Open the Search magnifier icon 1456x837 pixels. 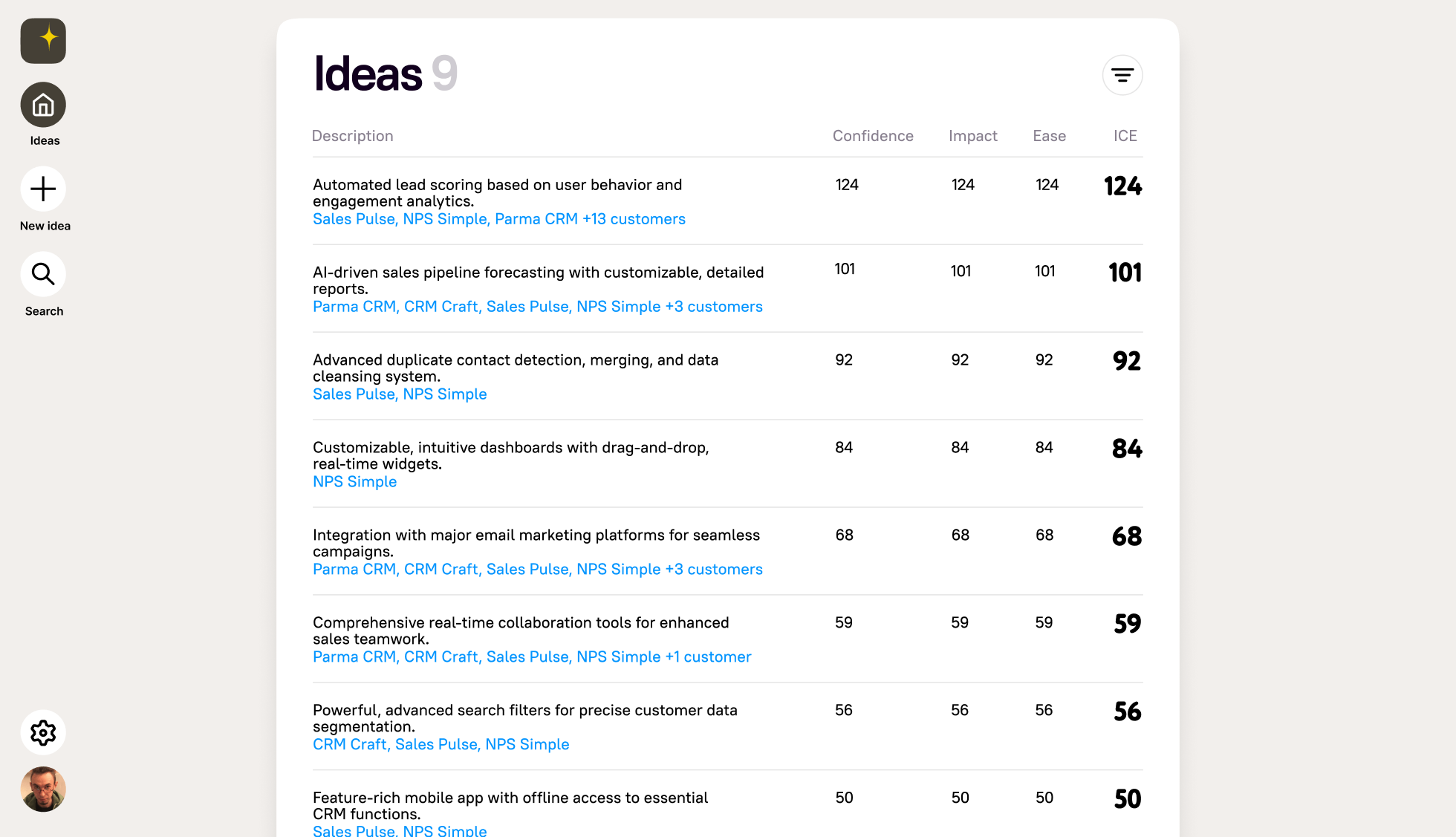43,274
